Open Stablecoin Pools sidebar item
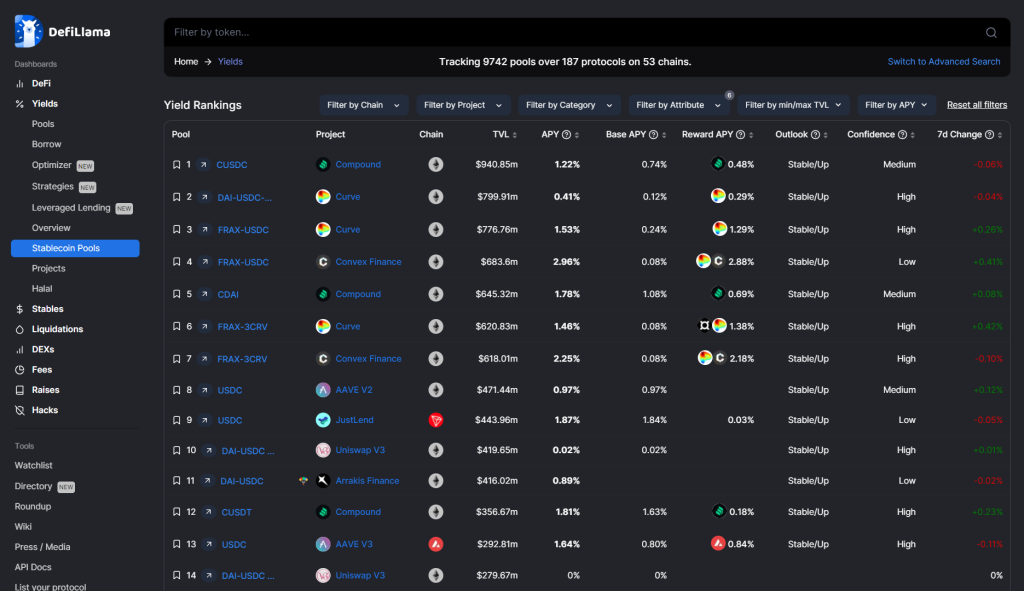 coord(75,248)
